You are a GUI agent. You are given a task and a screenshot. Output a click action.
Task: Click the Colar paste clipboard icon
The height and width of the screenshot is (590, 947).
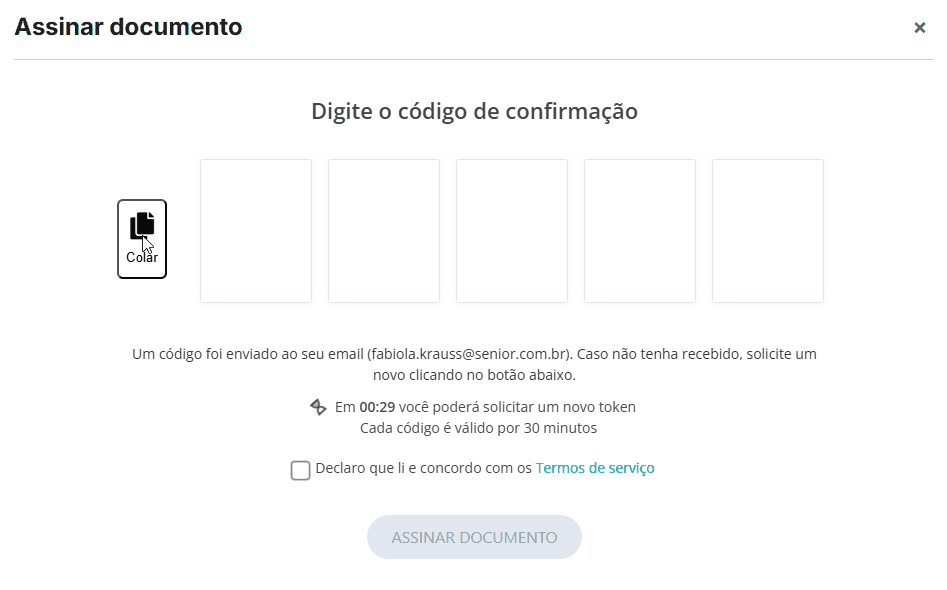point(142,226)
